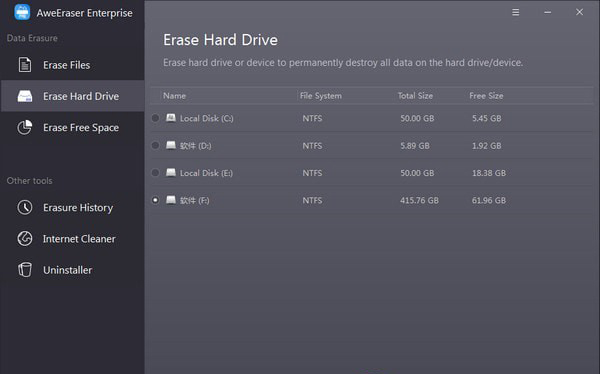Open the hamburger menu in title bar

pyautogui.click(x=516, y=12)
